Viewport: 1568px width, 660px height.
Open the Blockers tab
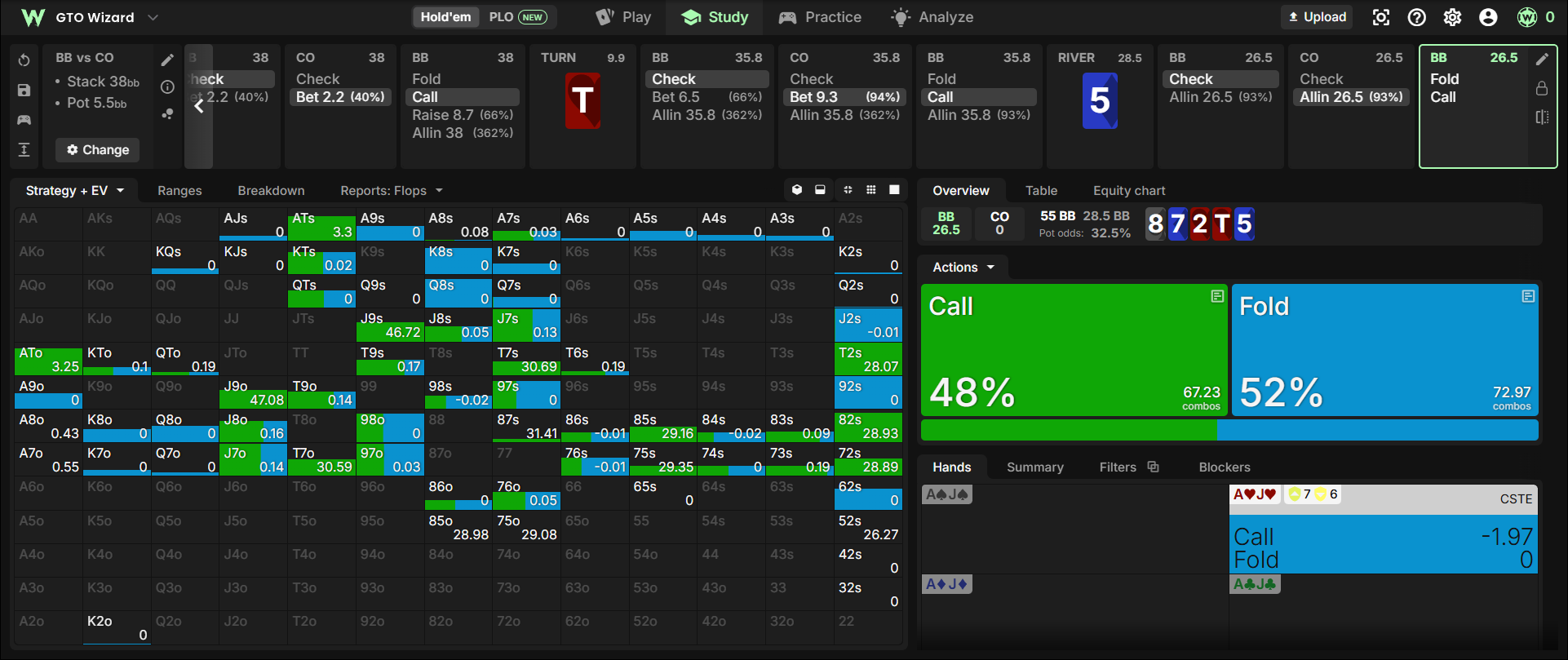1225,467
